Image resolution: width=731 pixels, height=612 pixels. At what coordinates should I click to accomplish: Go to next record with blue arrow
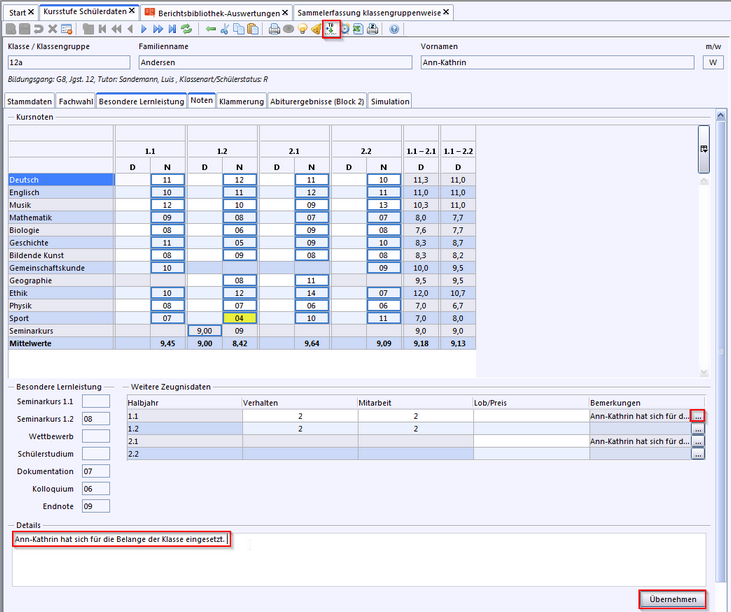(x=144, y=29)
